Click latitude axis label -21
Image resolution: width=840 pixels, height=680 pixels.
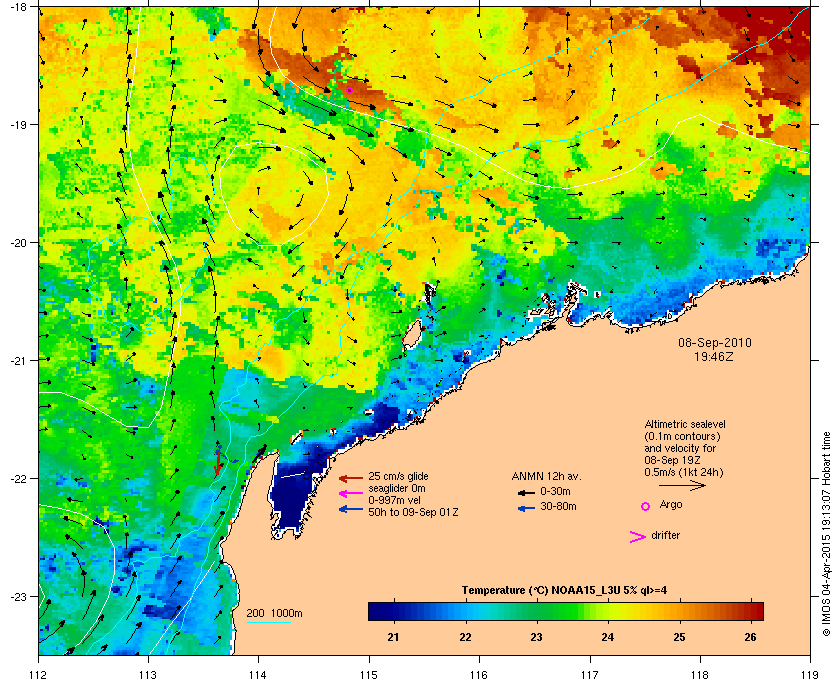pyautogui.click(x=18, y=360)
